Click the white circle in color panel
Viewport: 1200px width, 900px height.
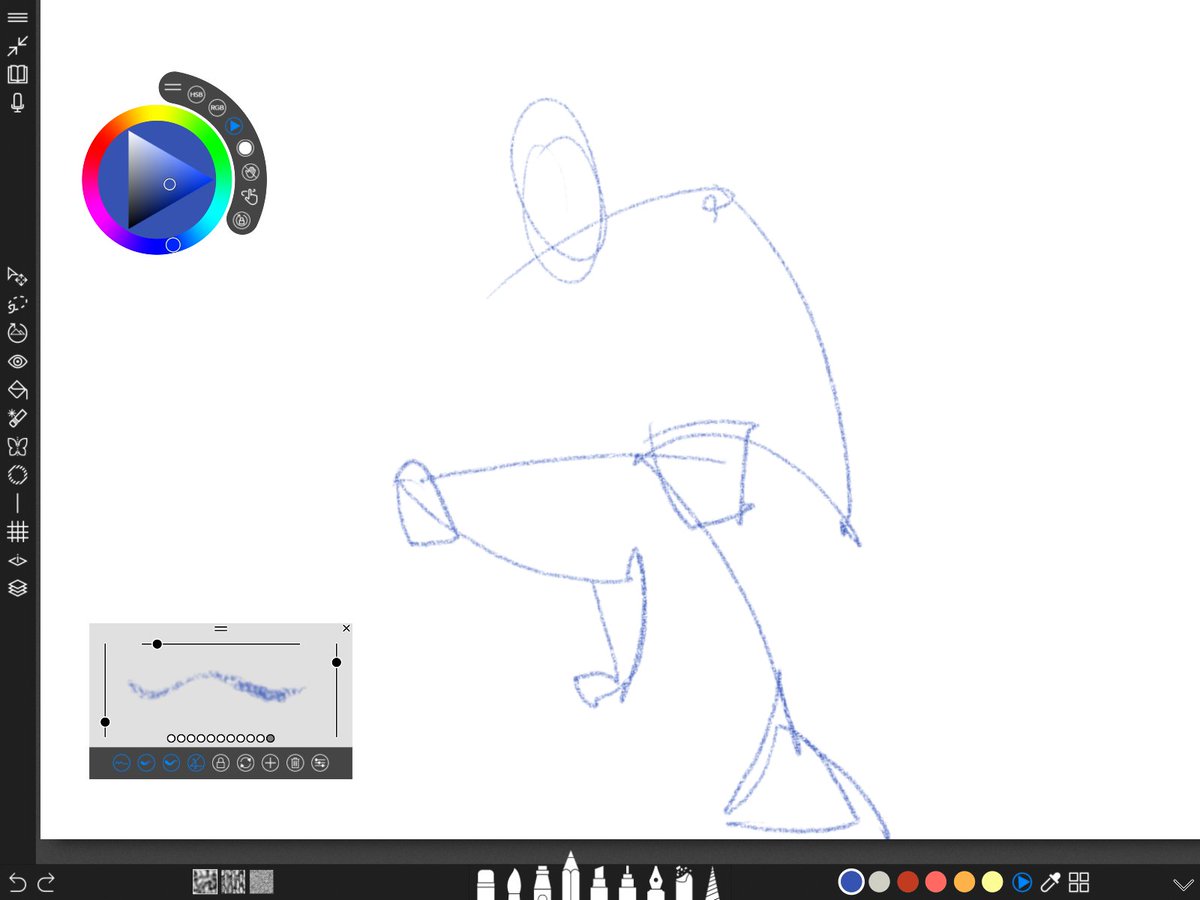pyautogui.click(x=244, y=148)
